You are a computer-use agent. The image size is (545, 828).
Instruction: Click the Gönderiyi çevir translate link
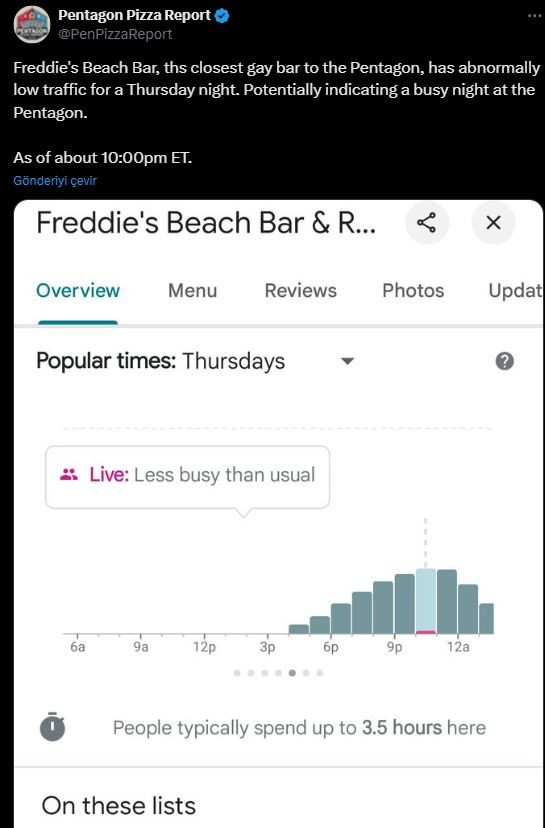click(55, 181)
